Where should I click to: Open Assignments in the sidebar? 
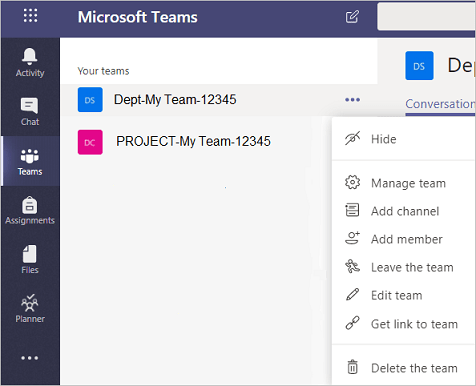point(30,211)
